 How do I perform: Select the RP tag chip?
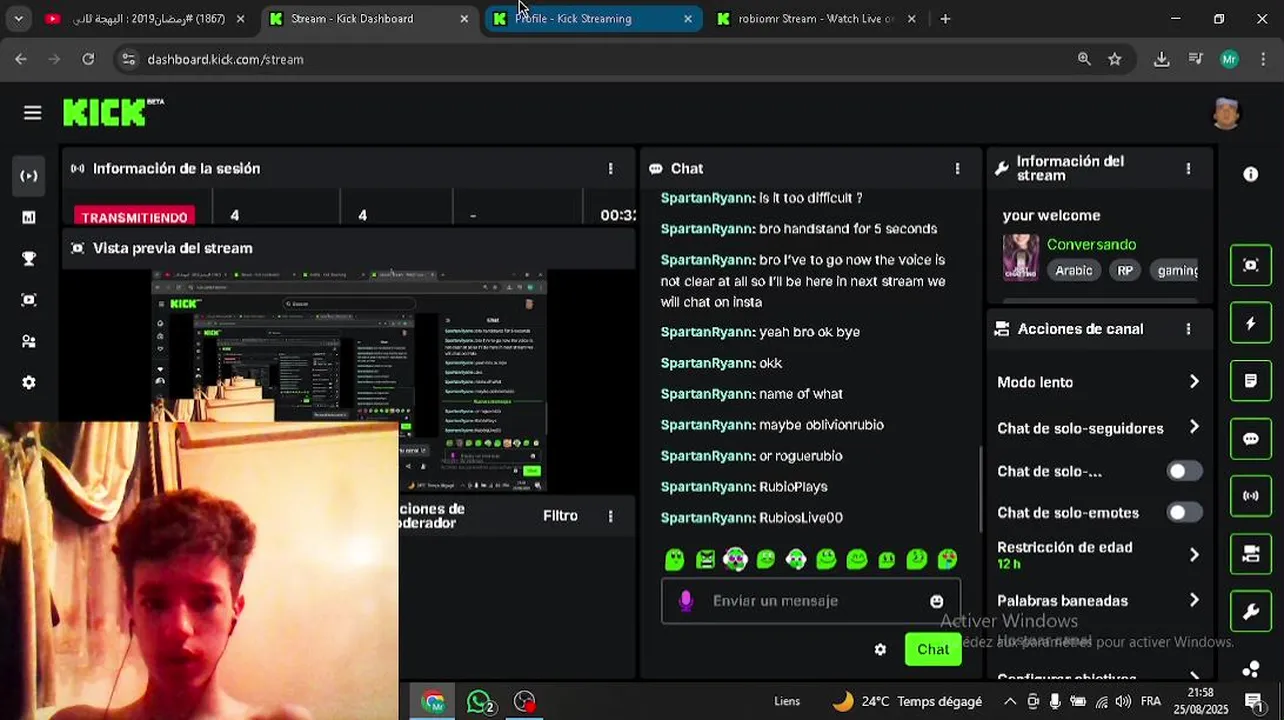pyautogui.click(x=1125, y=270)
